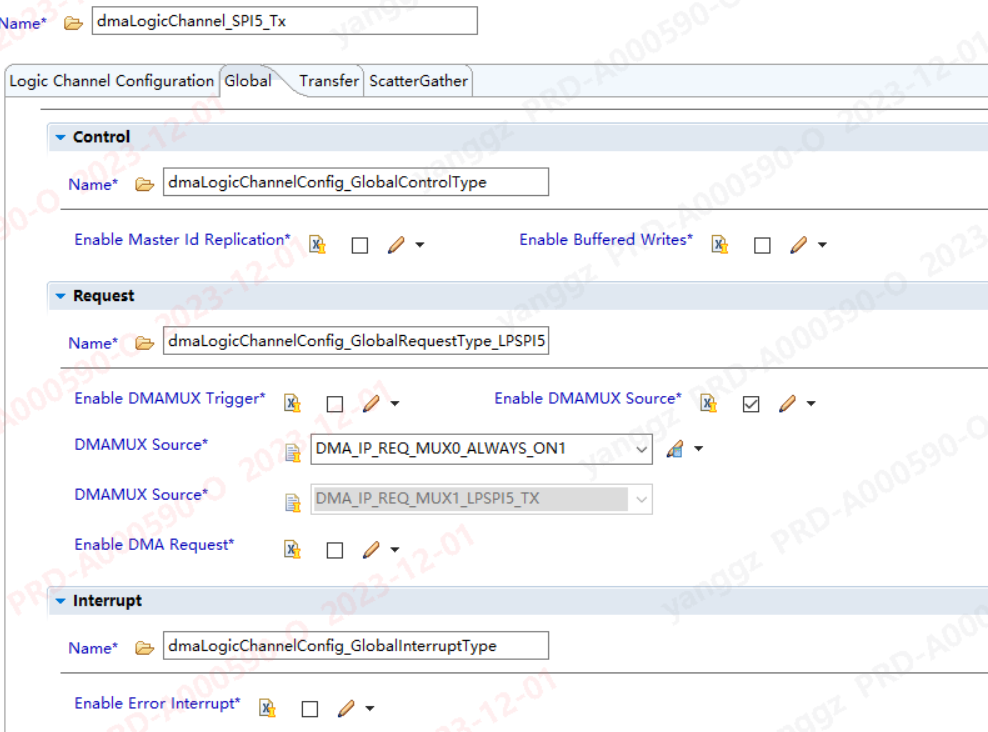Click the Enable DMA Request label

point(154,545)
